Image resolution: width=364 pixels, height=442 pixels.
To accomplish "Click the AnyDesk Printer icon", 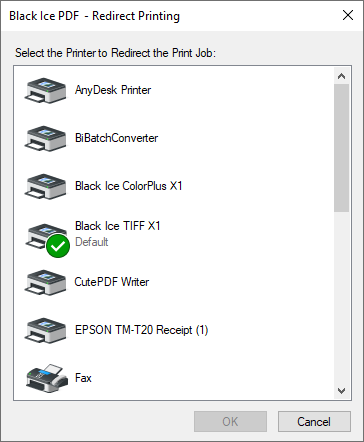I will click(45, 90).
